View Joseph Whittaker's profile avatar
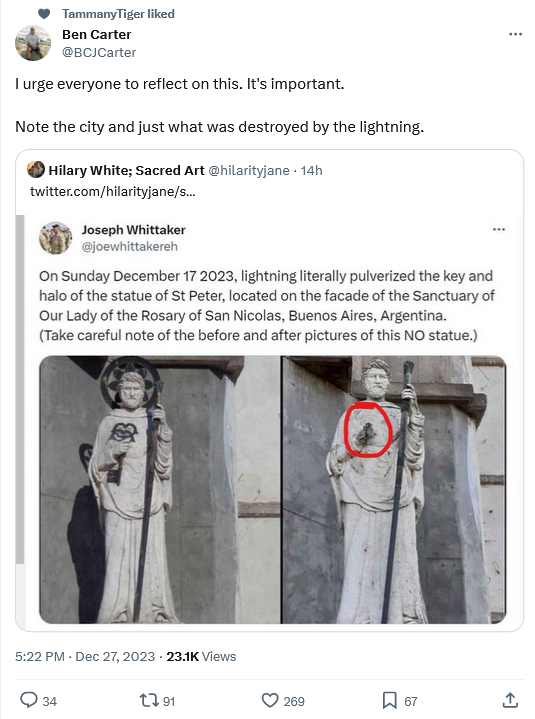This screenshot has height=719, width=535. point(55,238)
